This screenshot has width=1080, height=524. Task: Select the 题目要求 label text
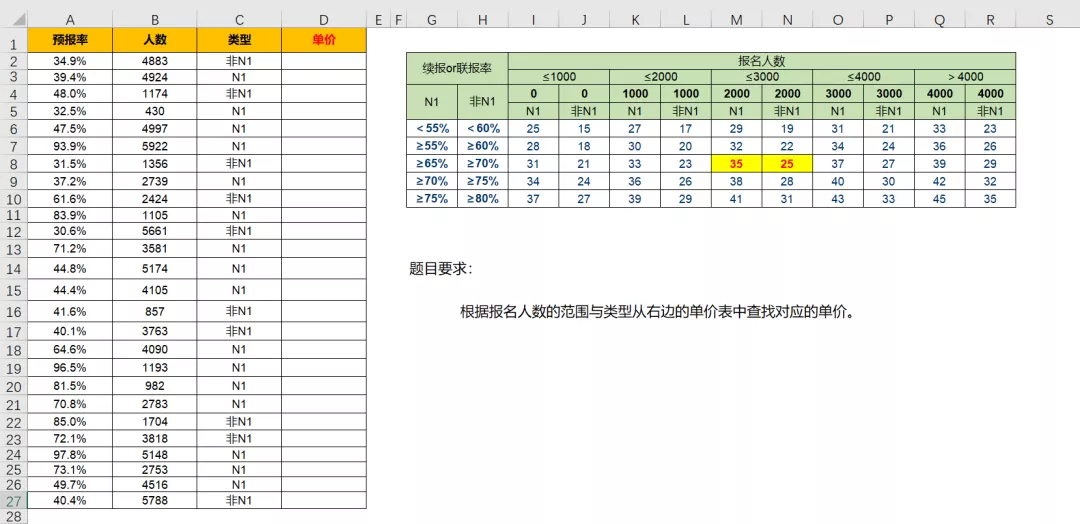pos(441,269)
